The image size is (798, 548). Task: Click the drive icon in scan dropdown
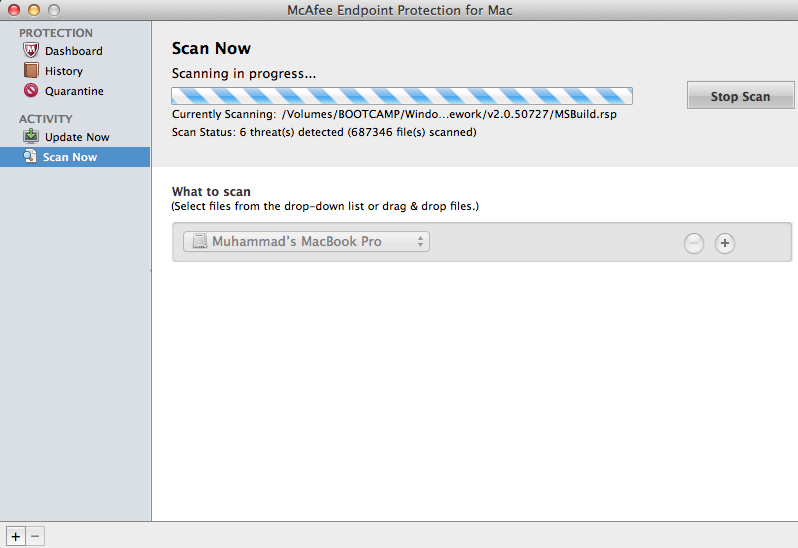click(200, 241)
